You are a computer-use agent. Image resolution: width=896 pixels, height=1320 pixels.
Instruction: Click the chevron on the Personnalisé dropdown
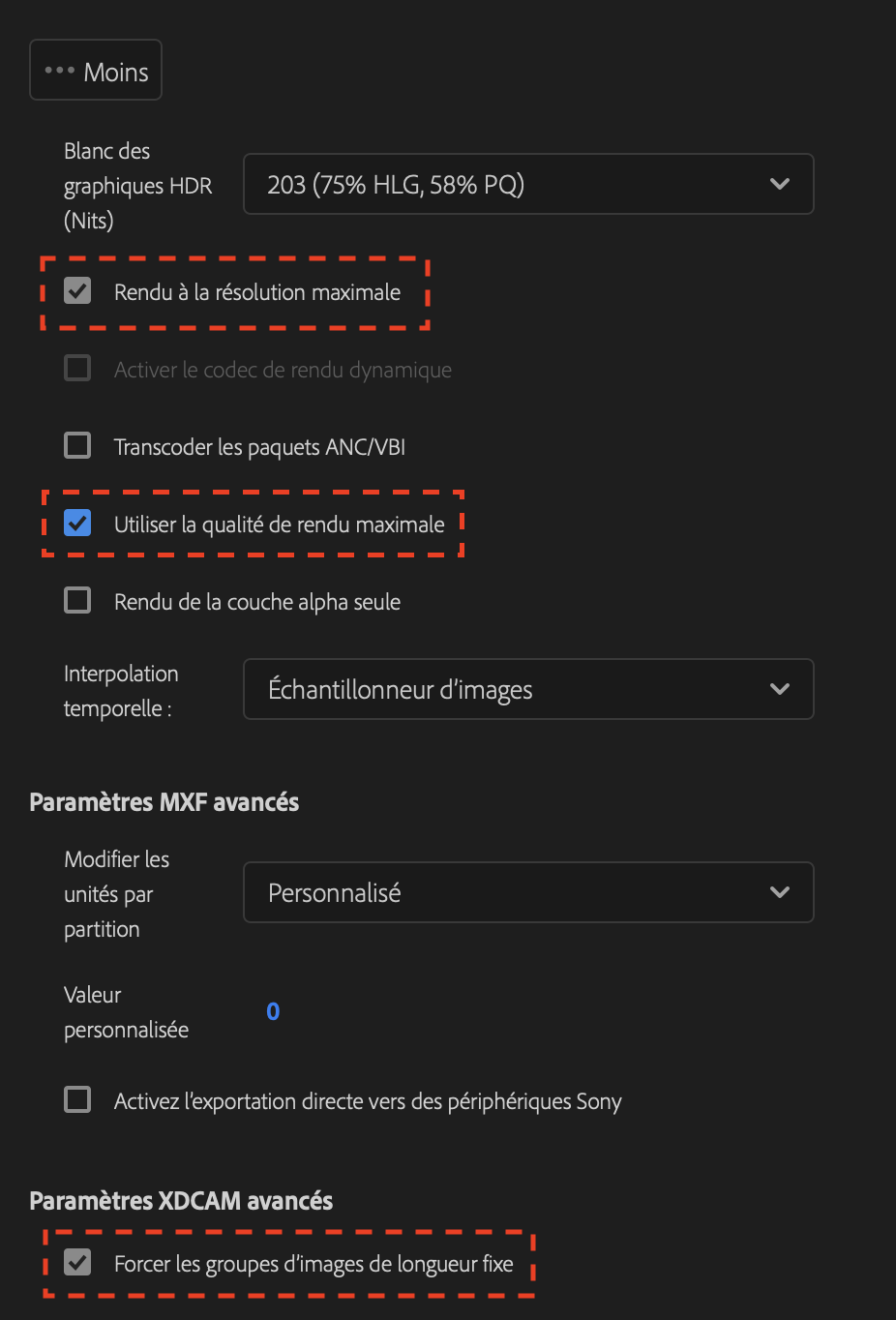point(780,892)
